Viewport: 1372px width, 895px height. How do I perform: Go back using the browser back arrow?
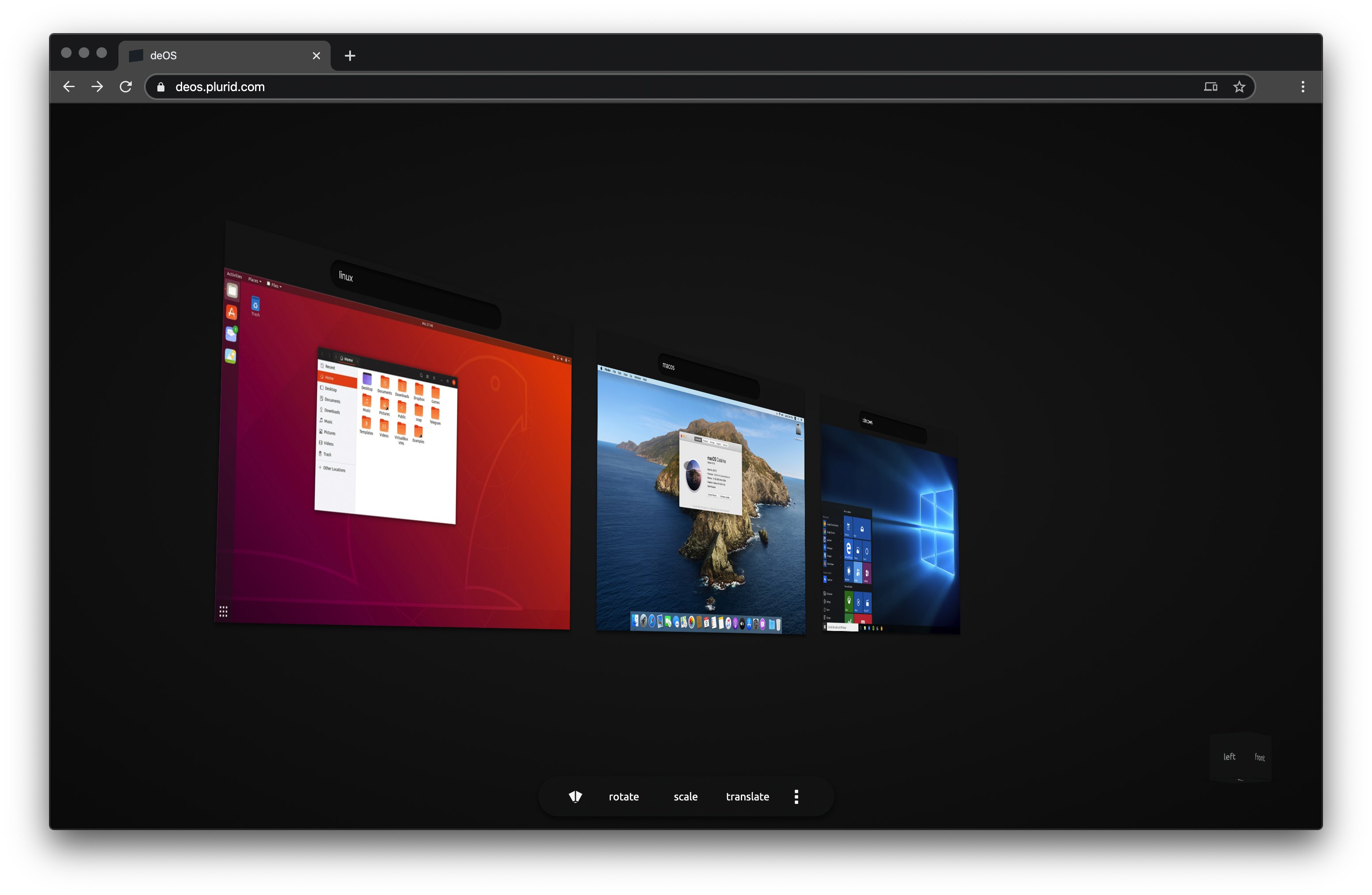[x=69, y=87]
